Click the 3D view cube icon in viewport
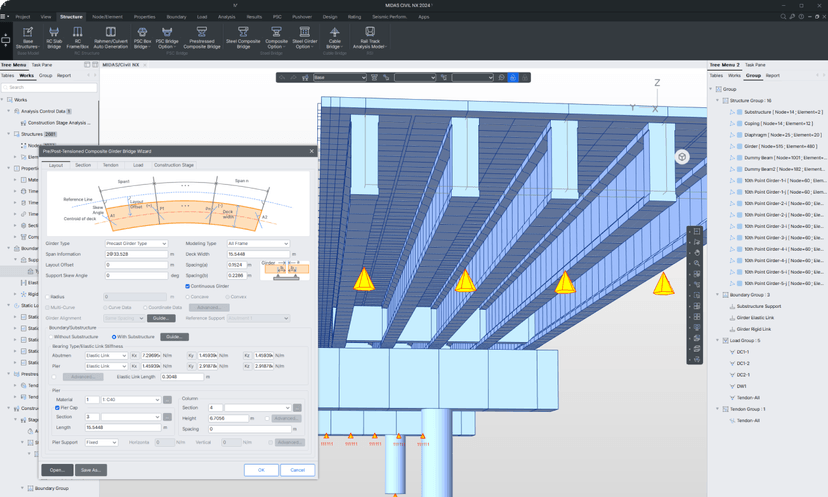 681,157
